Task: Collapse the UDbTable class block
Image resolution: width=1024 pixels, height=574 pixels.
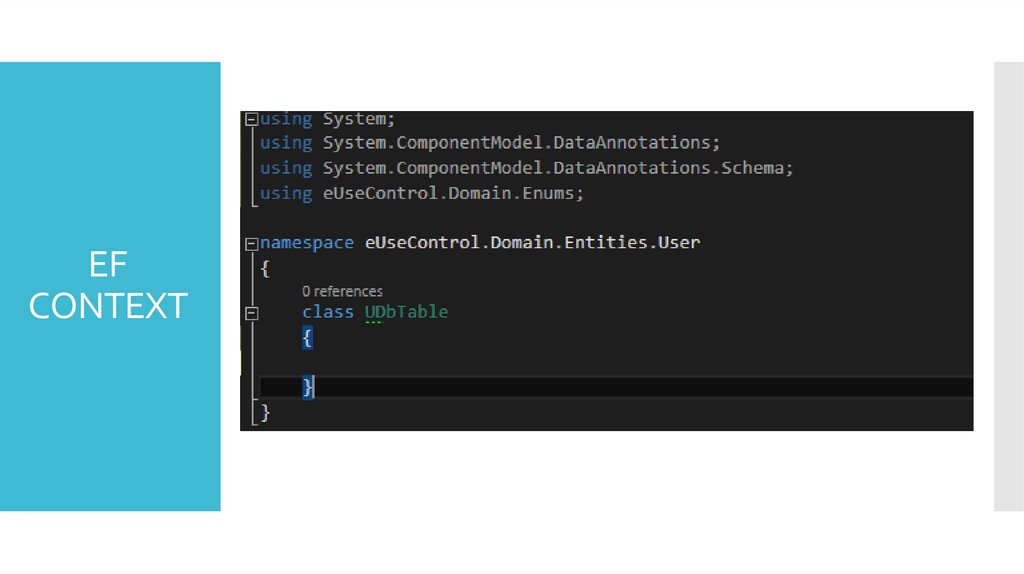Action: 251,313
